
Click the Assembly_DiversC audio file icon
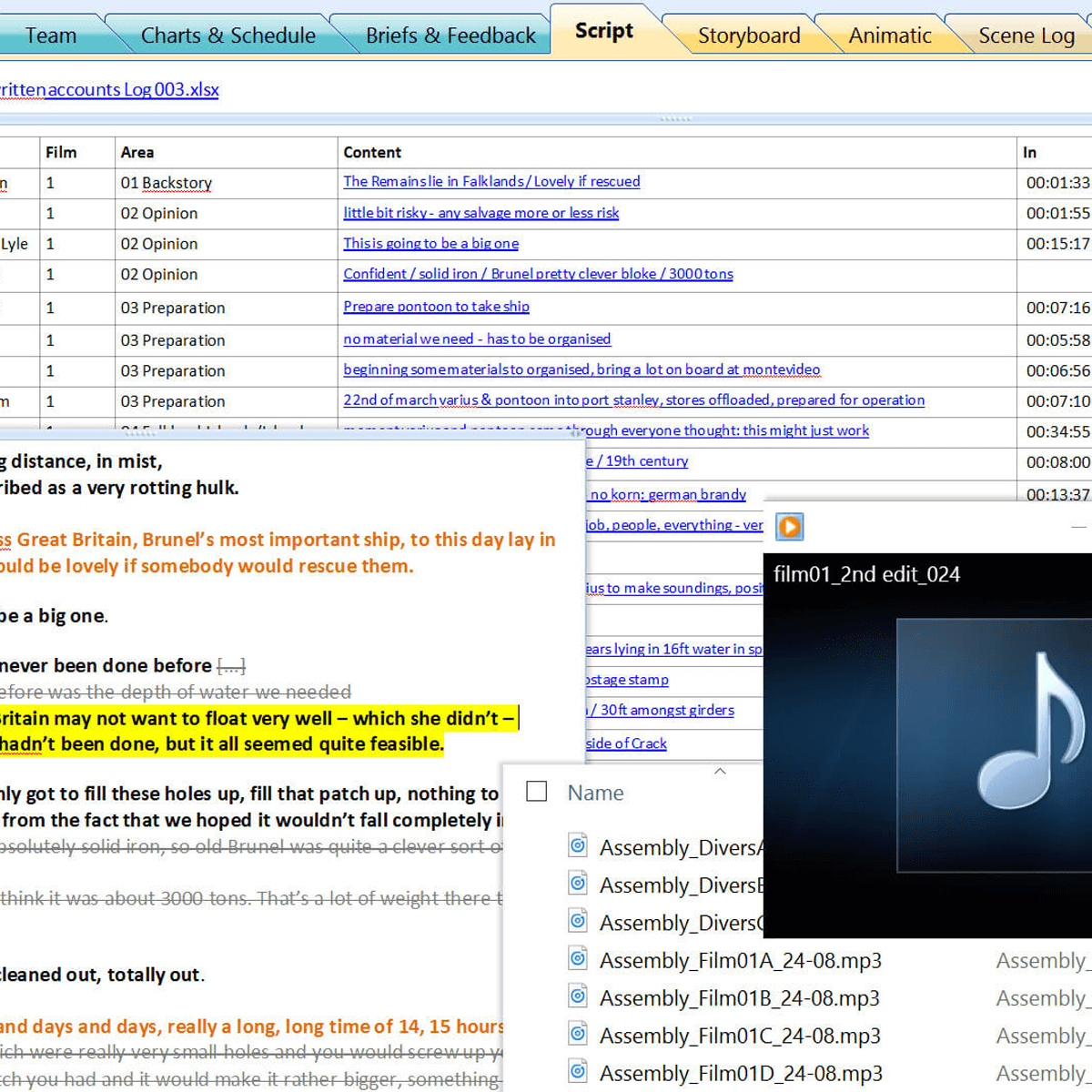point(577,922)
